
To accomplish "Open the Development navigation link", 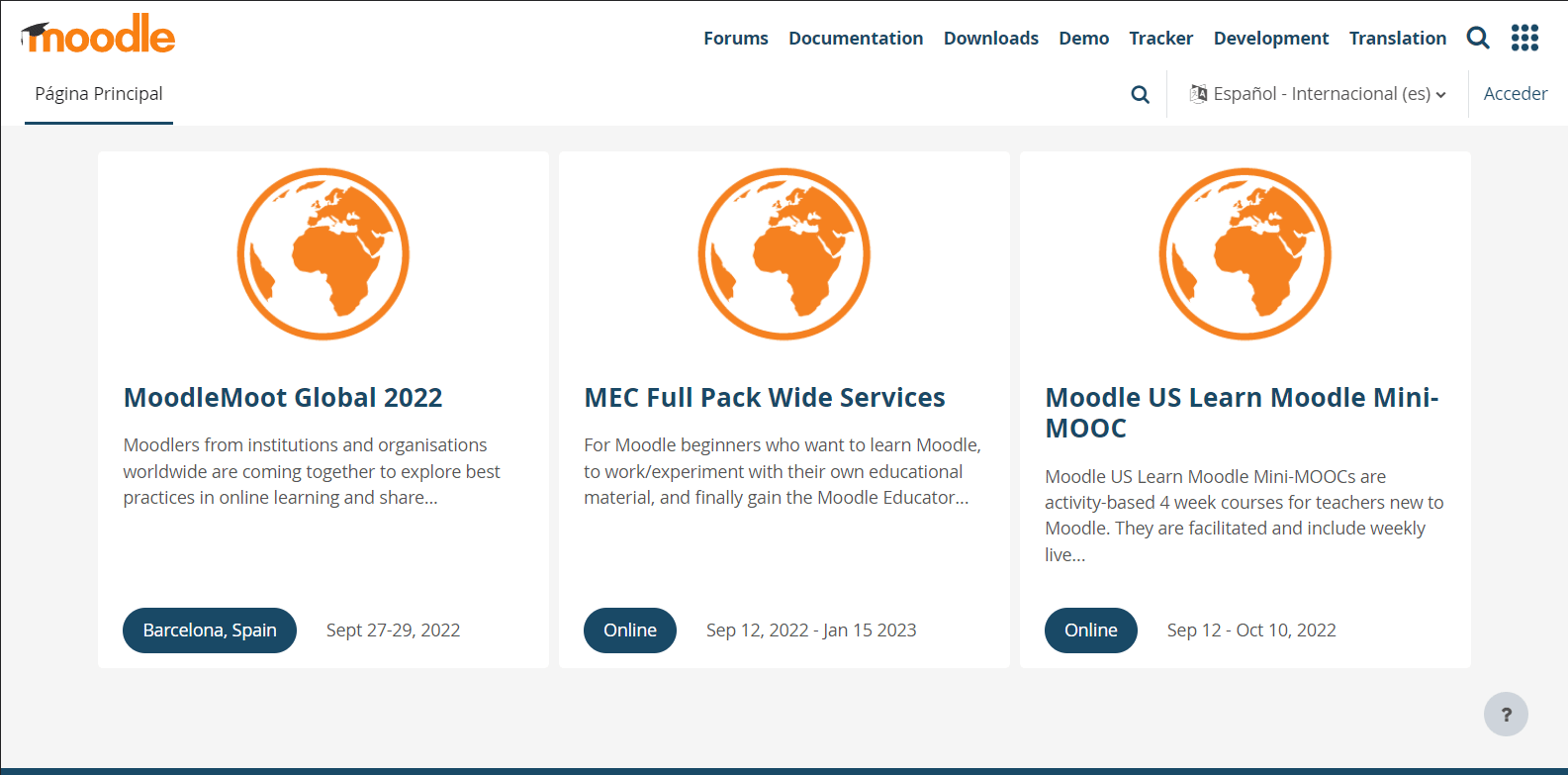I will [x=1271, y=38].
